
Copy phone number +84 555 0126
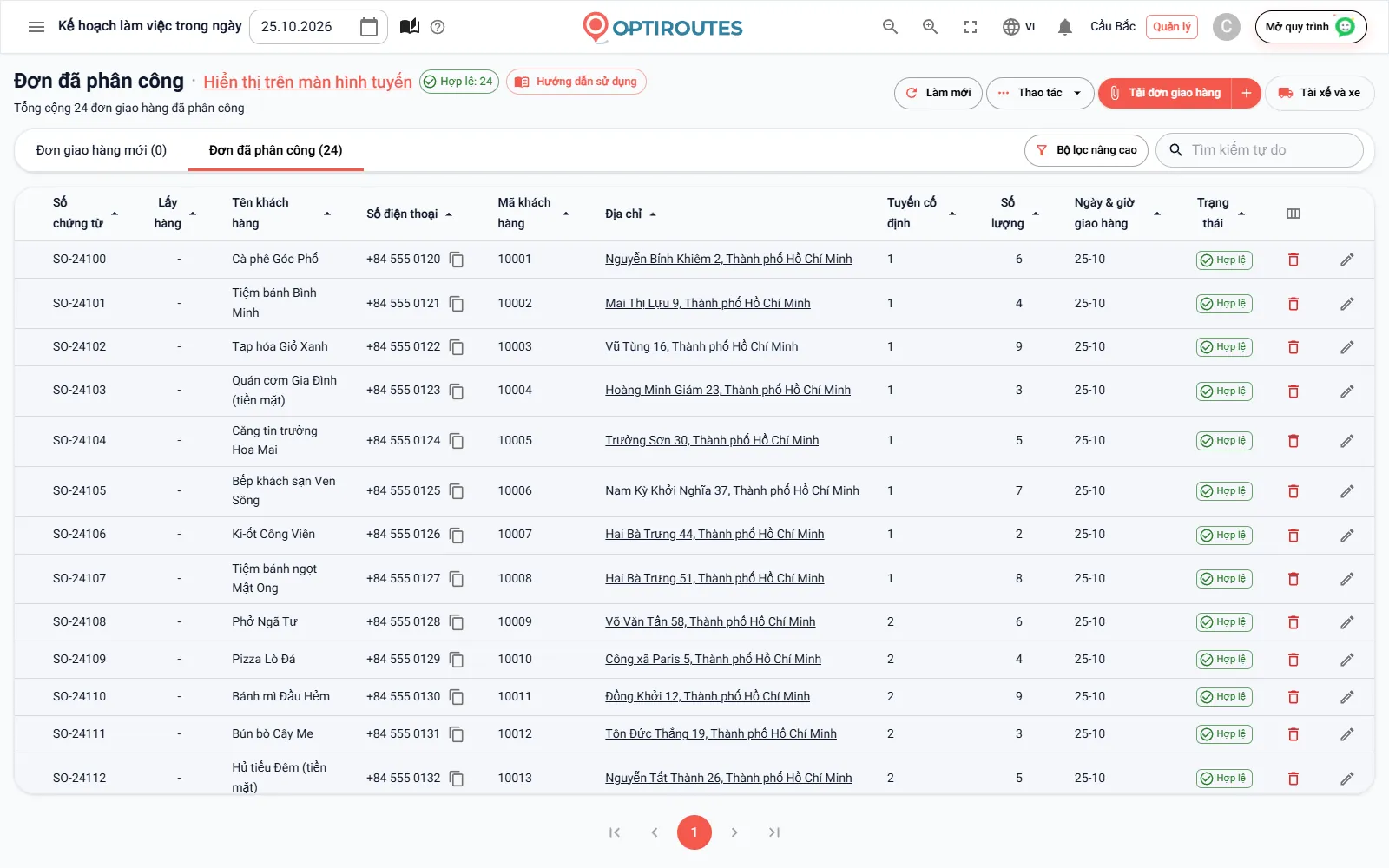457,535
